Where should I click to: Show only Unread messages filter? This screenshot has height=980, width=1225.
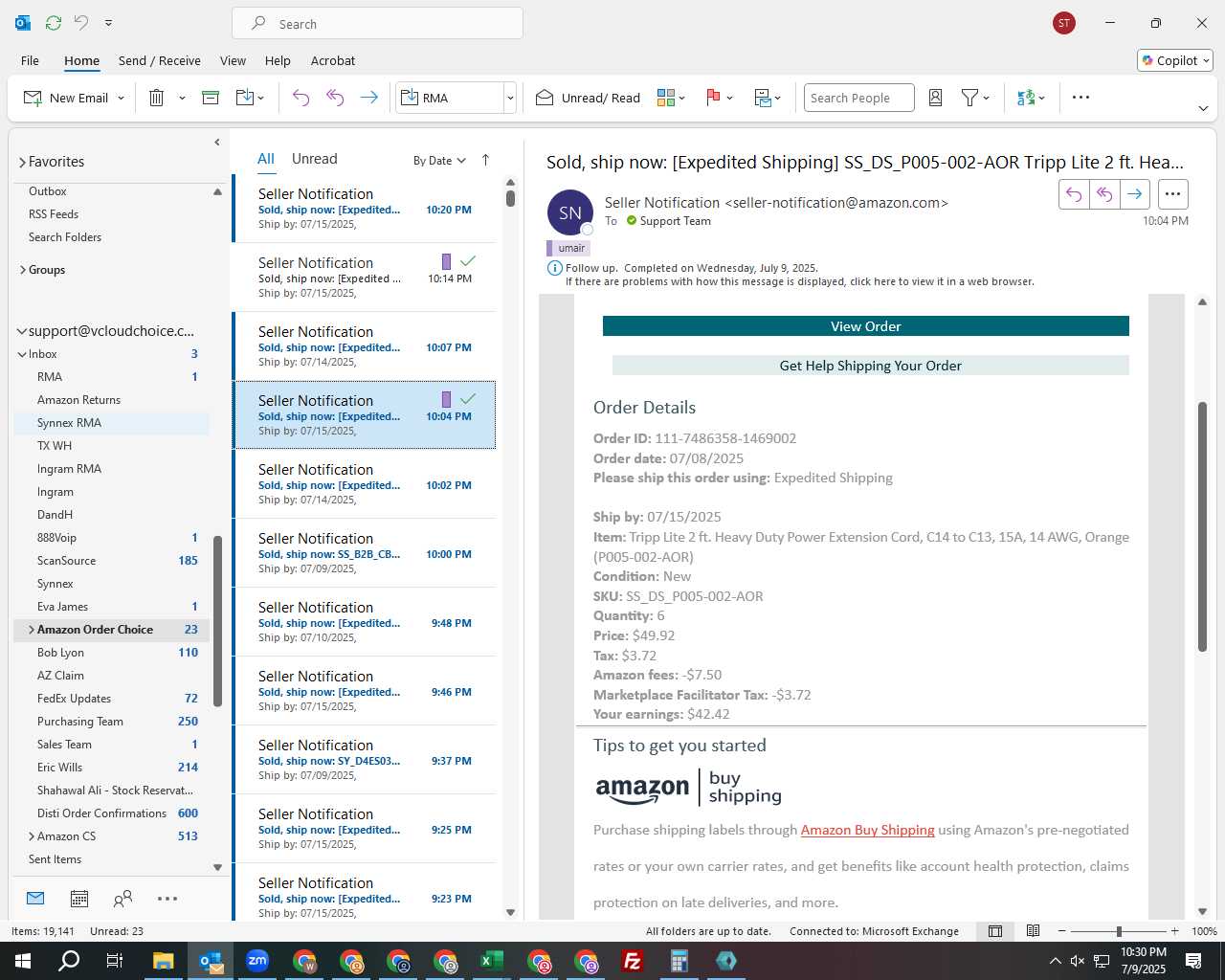(314, 159)
